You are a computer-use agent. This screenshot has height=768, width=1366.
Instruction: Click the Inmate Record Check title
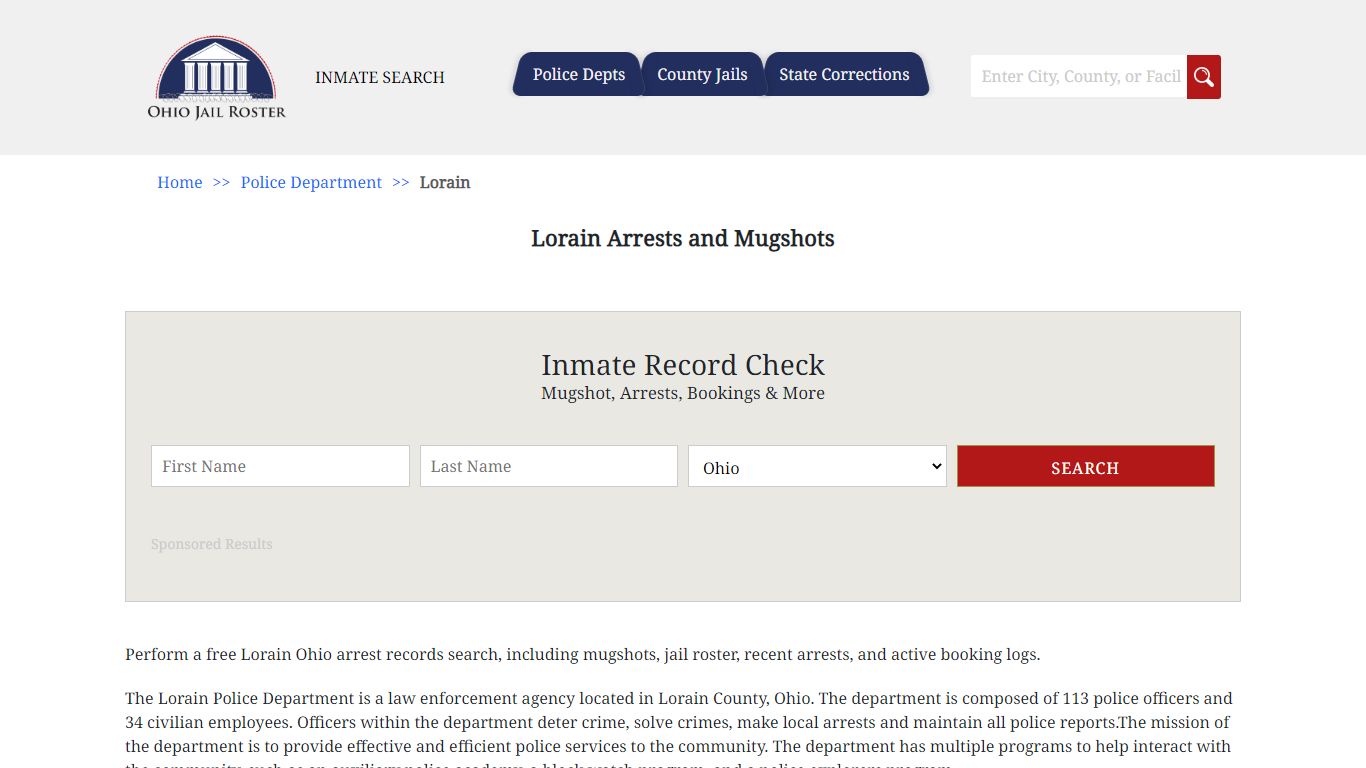(683, 365)
